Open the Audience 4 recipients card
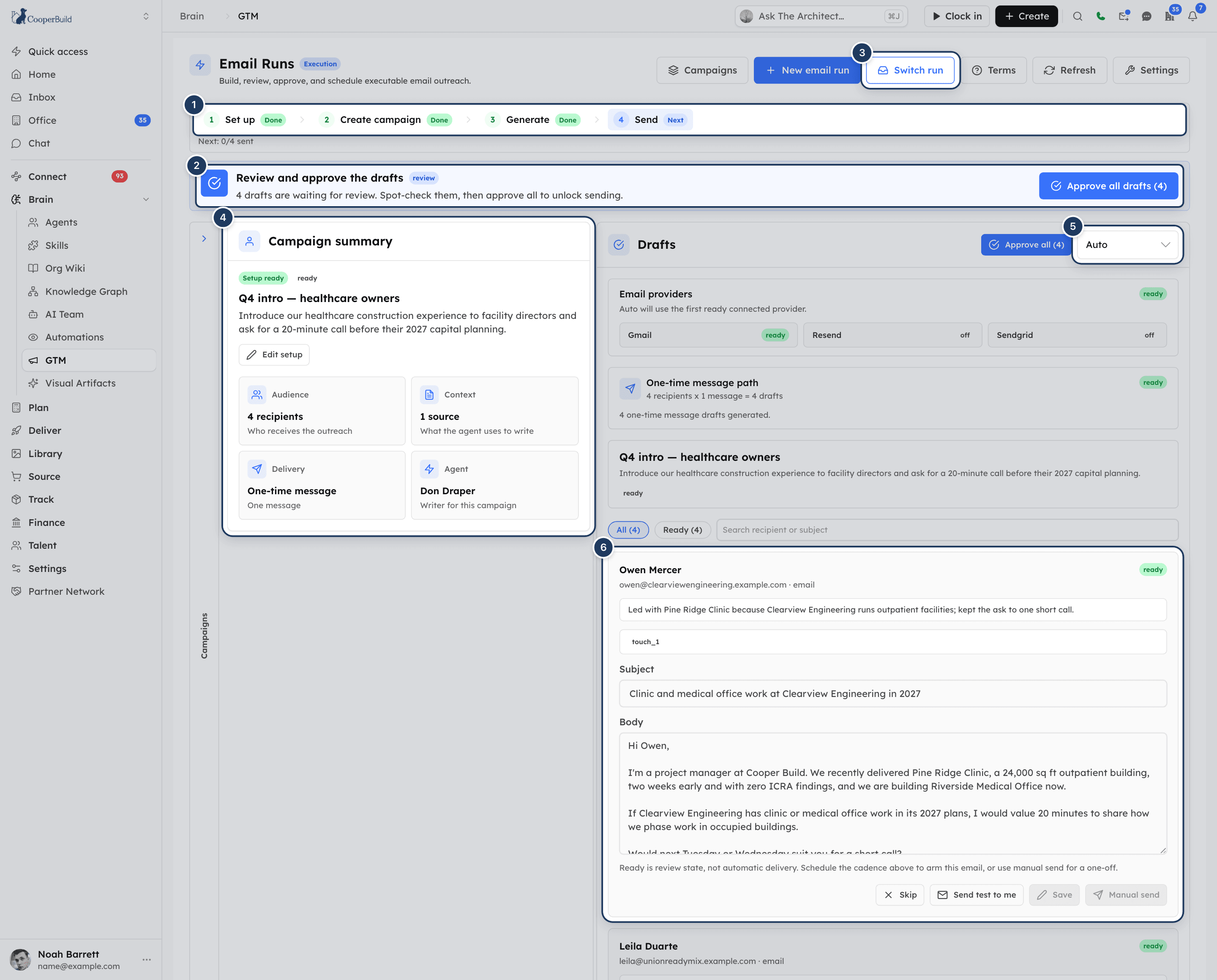1217x980 pixels. click(x=322, y=411)
